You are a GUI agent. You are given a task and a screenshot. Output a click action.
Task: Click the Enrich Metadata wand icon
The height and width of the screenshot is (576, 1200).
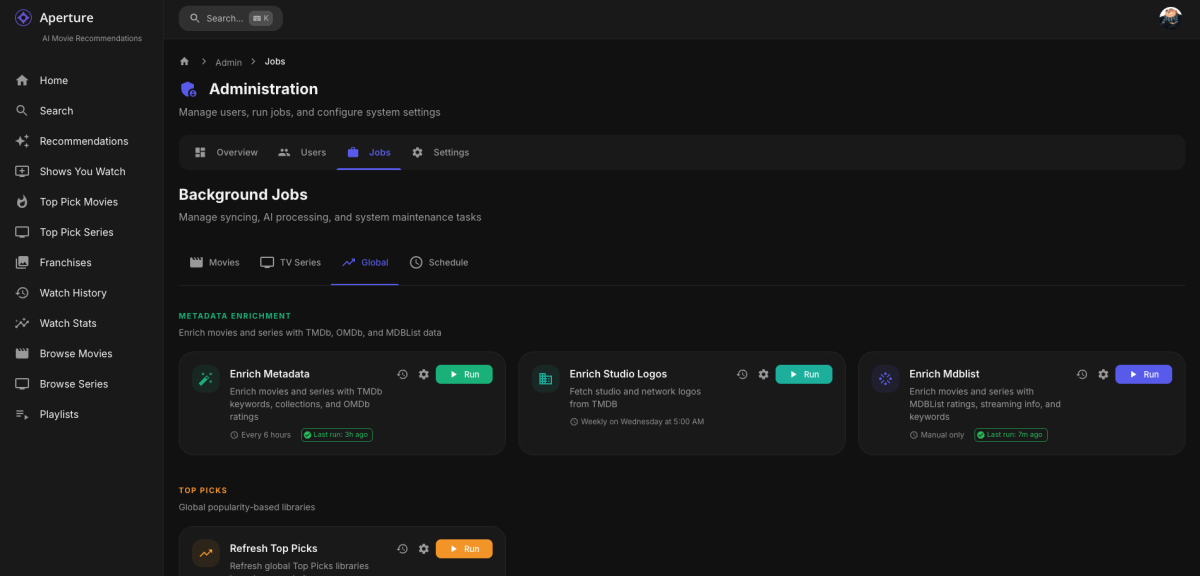[x=206, y=379]
